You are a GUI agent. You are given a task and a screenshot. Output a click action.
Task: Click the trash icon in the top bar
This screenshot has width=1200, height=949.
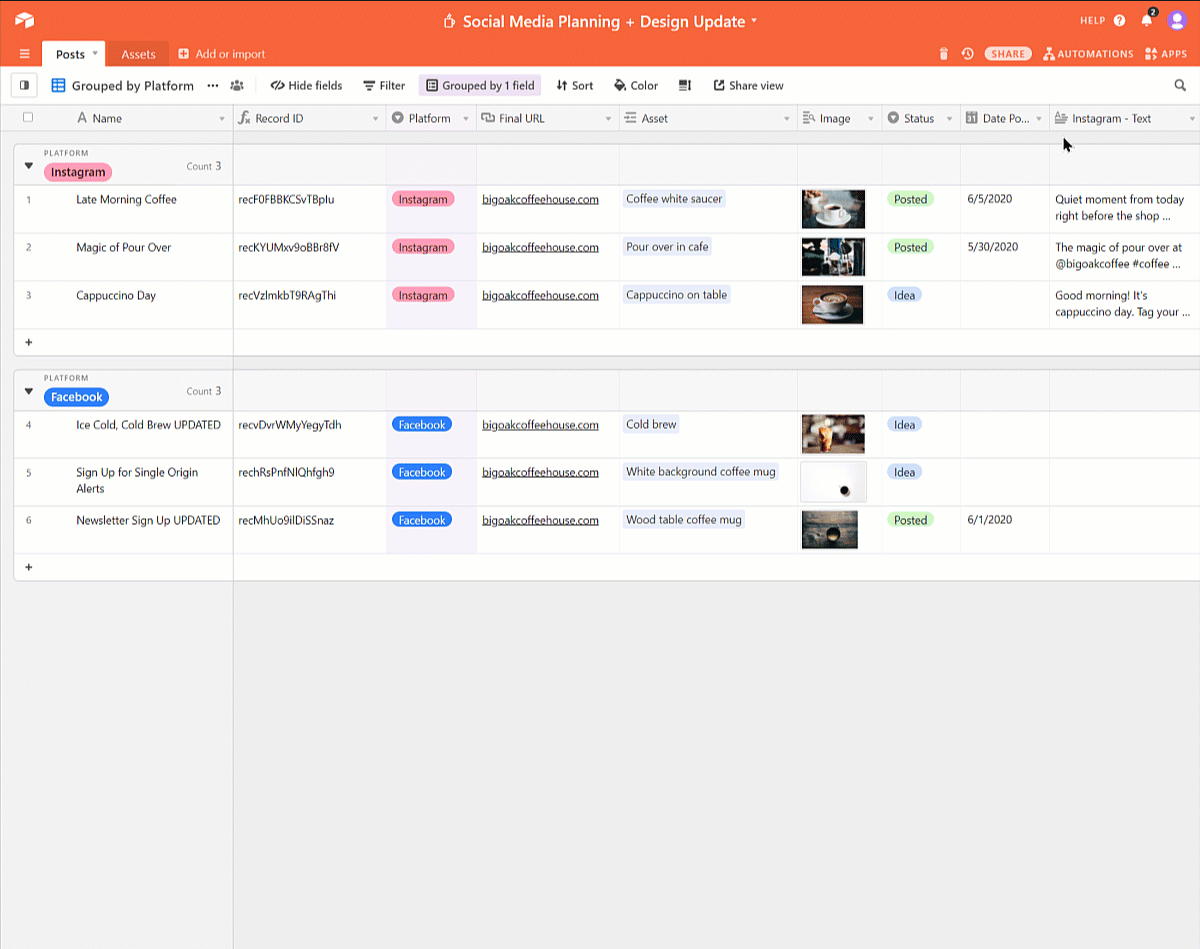[x=943, y=54]
